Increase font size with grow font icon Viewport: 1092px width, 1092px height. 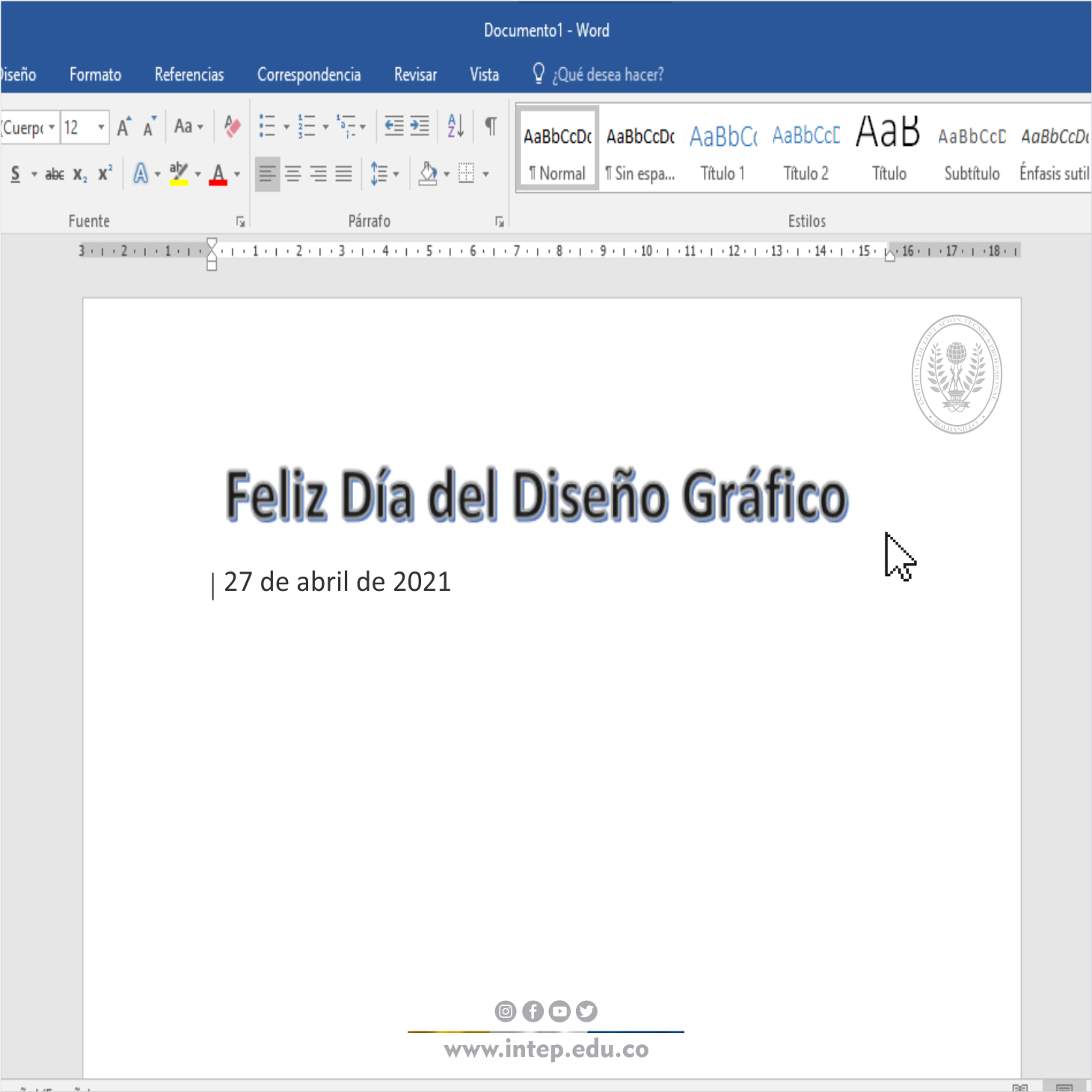[x=124, y=127]
